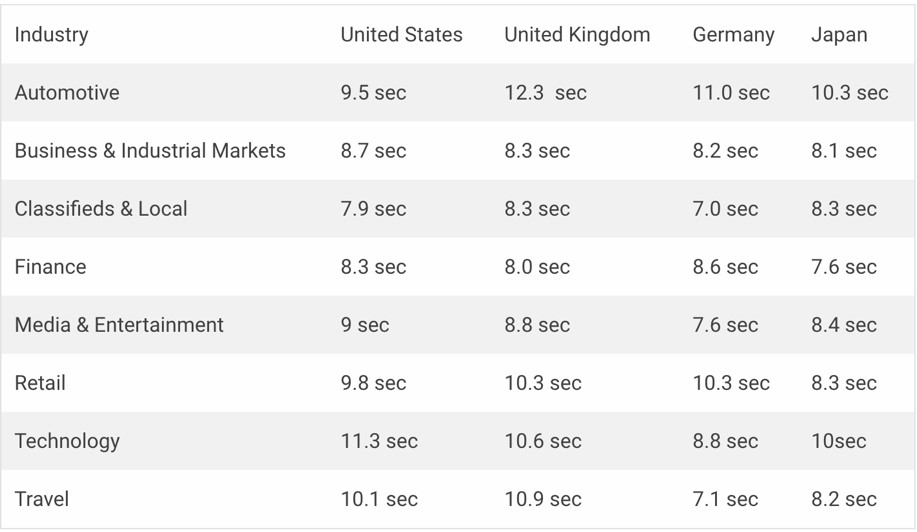Select the Technology row label

pyautogui.click(x=67, y=441)
